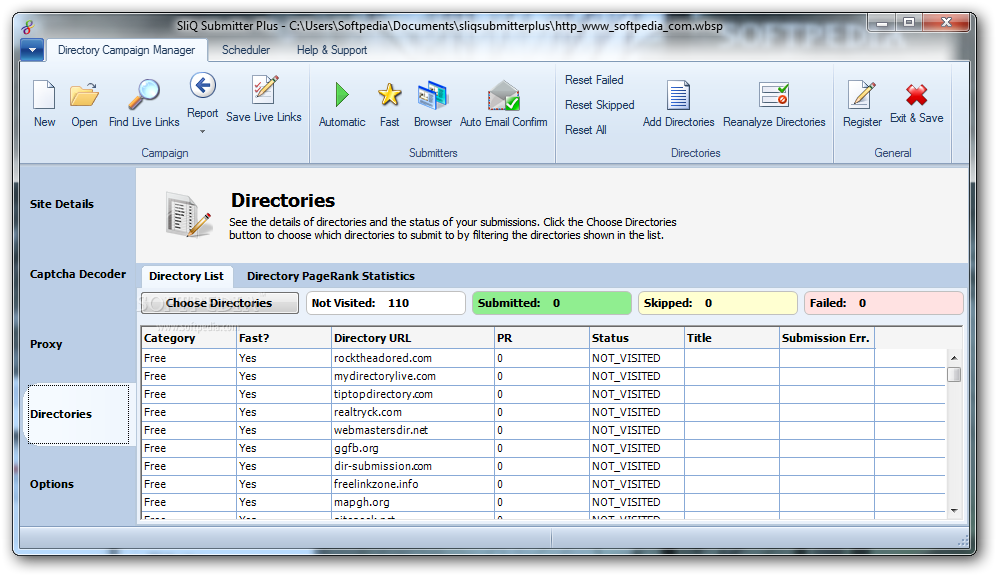997x576 pixels.
Task: Go to Site Details in sidebar
Action: [62, 204]
